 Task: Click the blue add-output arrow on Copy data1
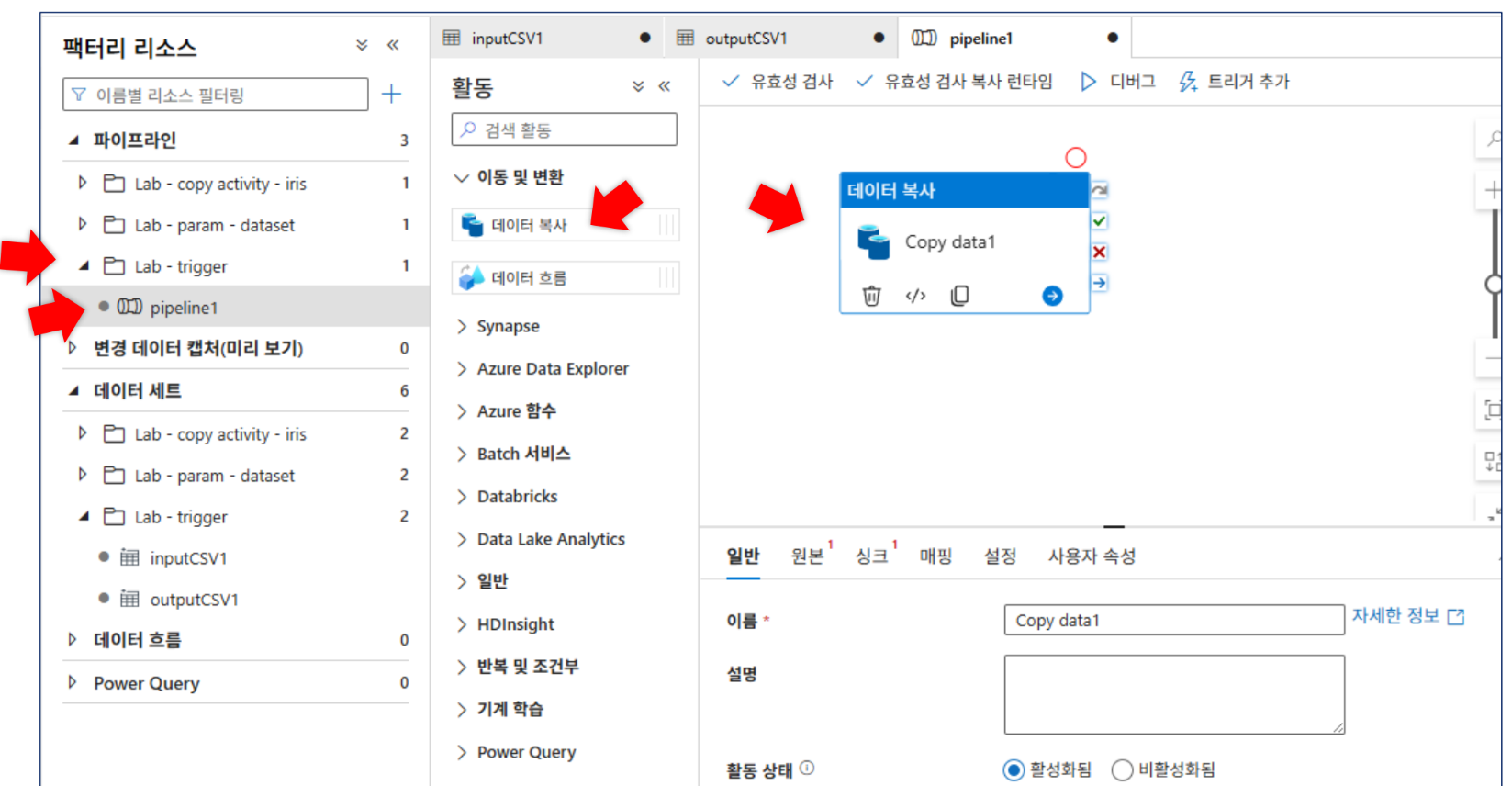click(1052, 296)
